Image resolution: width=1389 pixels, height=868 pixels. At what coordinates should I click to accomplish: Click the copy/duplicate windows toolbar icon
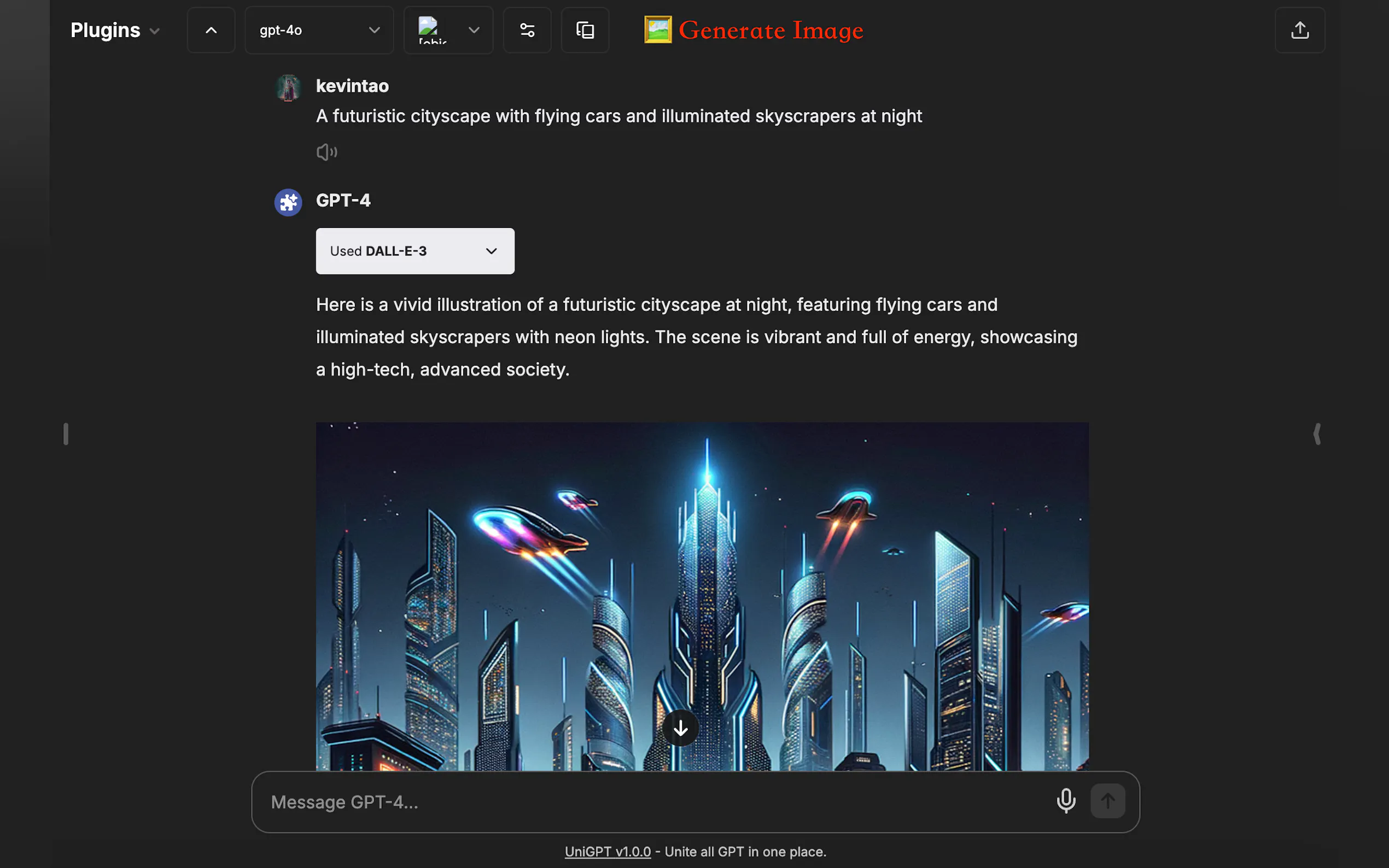[x=585, y=31]
